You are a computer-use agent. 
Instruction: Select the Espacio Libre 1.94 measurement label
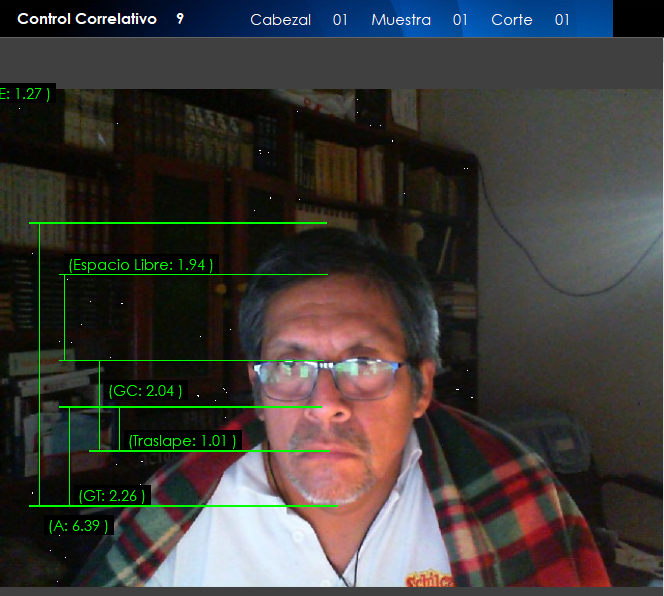[x=141, y=265]
